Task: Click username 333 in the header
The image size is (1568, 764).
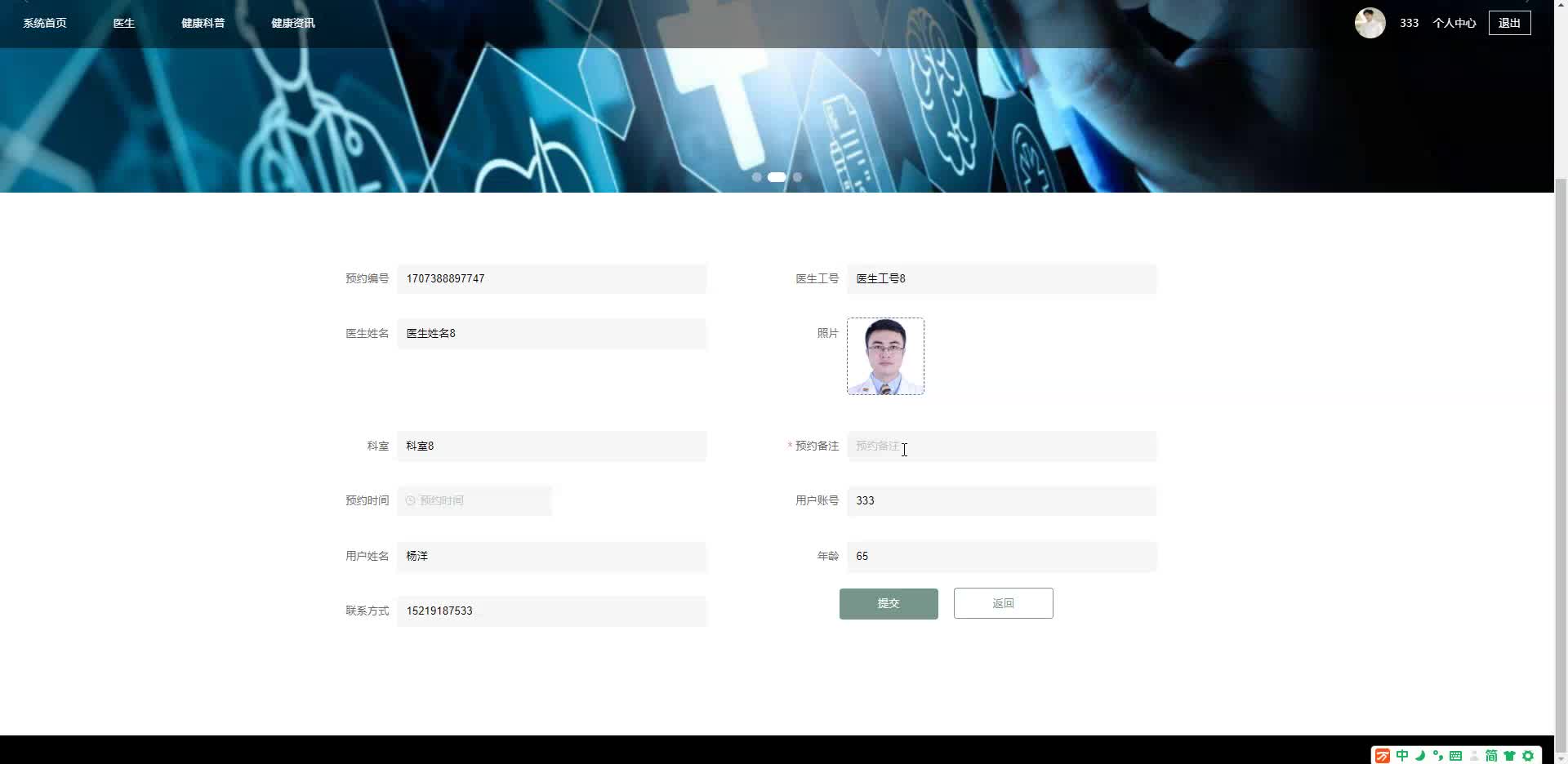Action: 1409,23
